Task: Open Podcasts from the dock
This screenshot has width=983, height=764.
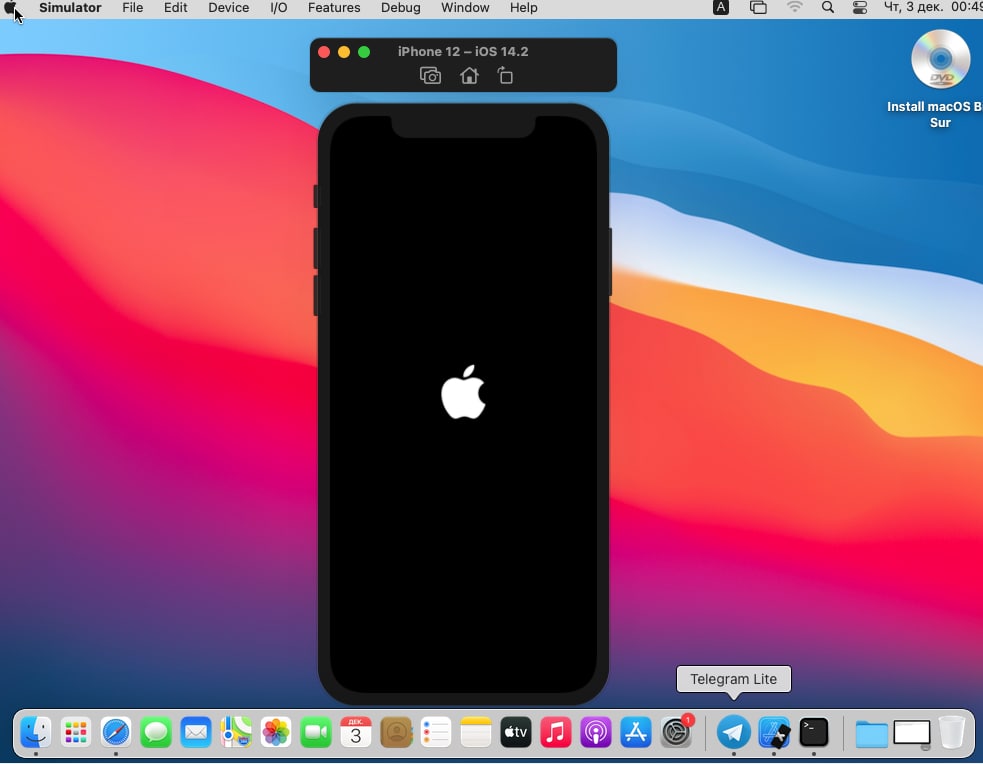Action: (x=596, y=731)
